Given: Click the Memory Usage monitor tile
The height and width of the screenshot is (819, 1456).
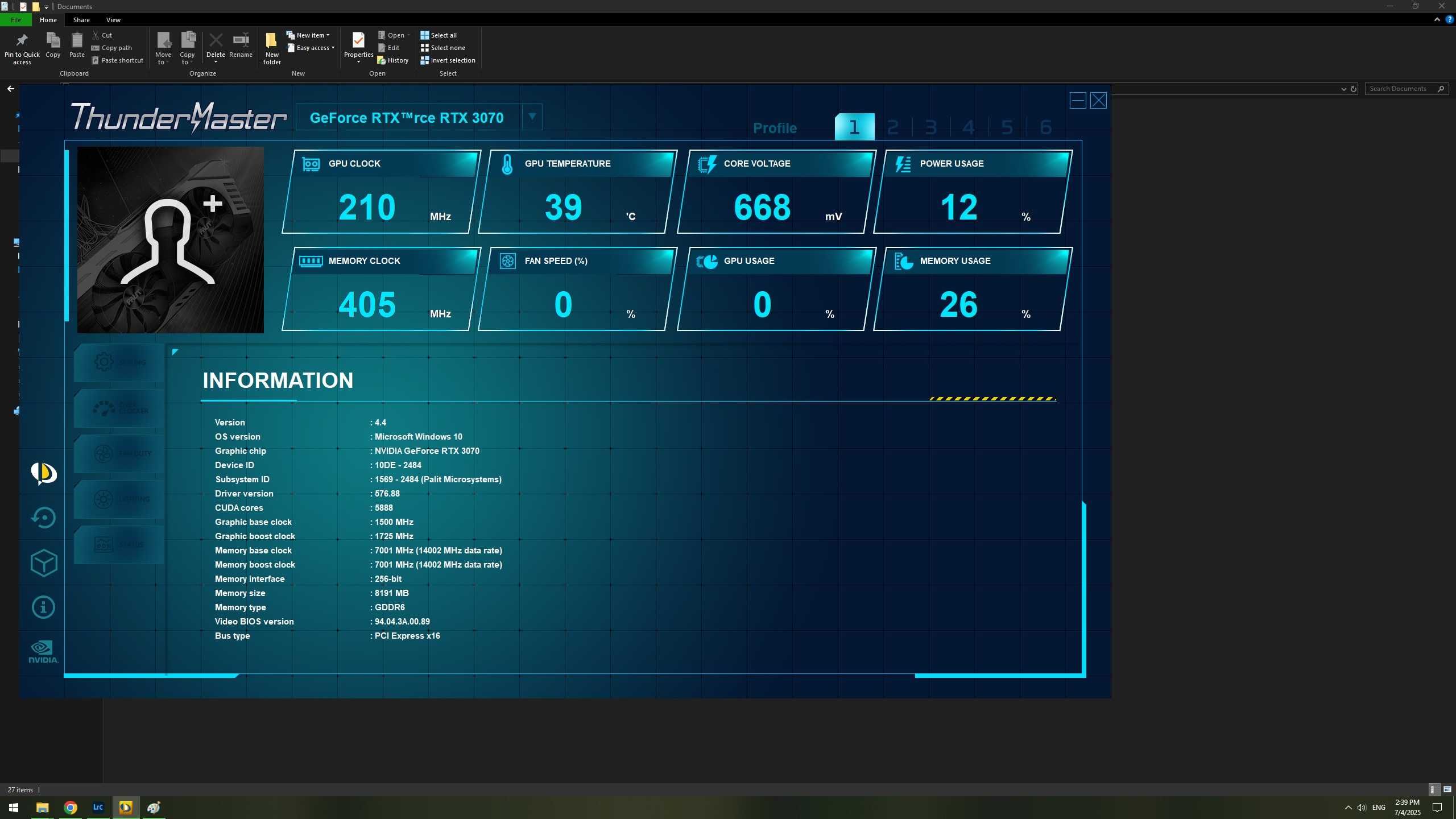Looking at the screenshot, I should (x=973, y=289).
